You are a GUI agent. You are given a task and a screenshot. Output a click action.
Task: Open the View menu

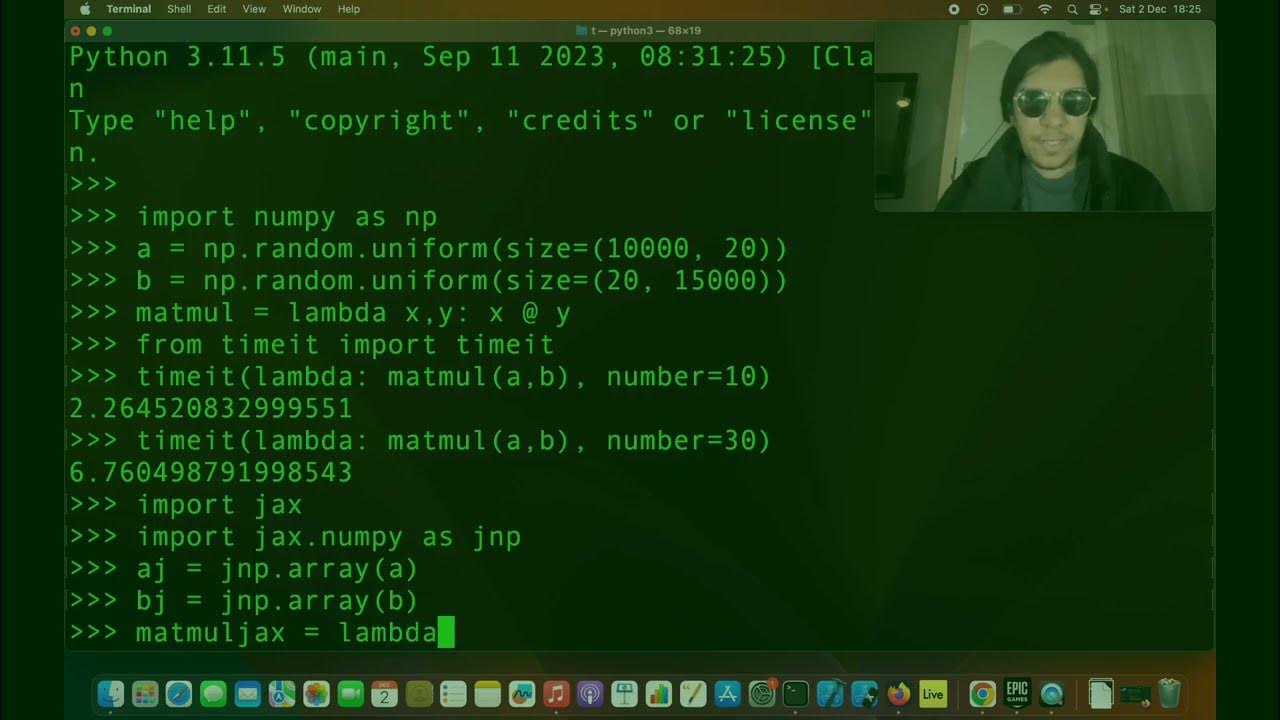pyautogui.click(x=254, y=9)
